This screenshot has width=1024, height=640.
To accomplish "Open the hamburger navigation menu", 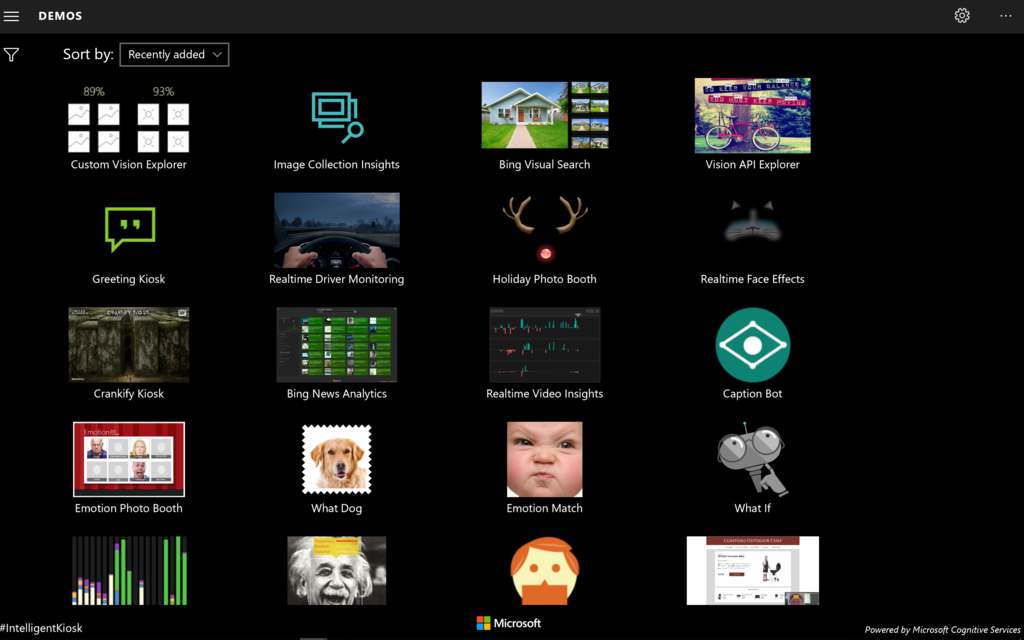I will [x=11, y=16].
